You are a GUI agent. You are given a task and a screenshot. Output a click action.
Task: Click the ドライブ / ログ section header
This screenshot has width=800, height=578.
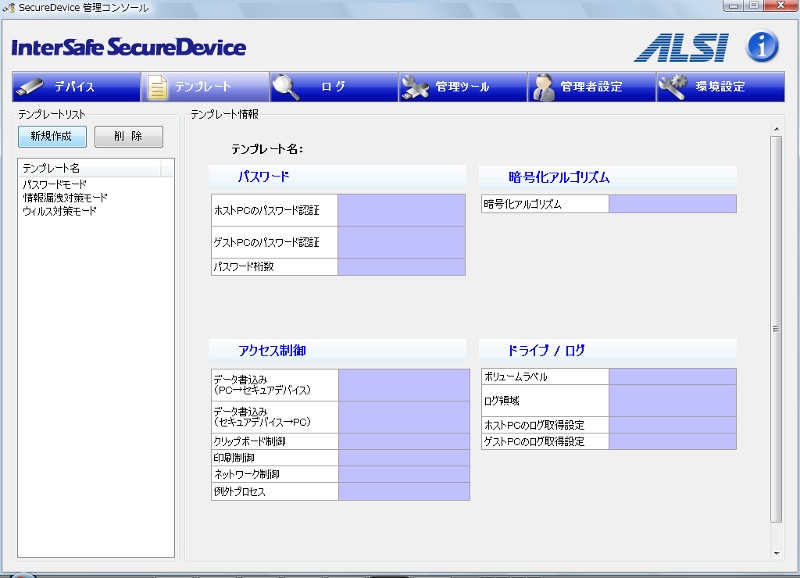(608, 350)
